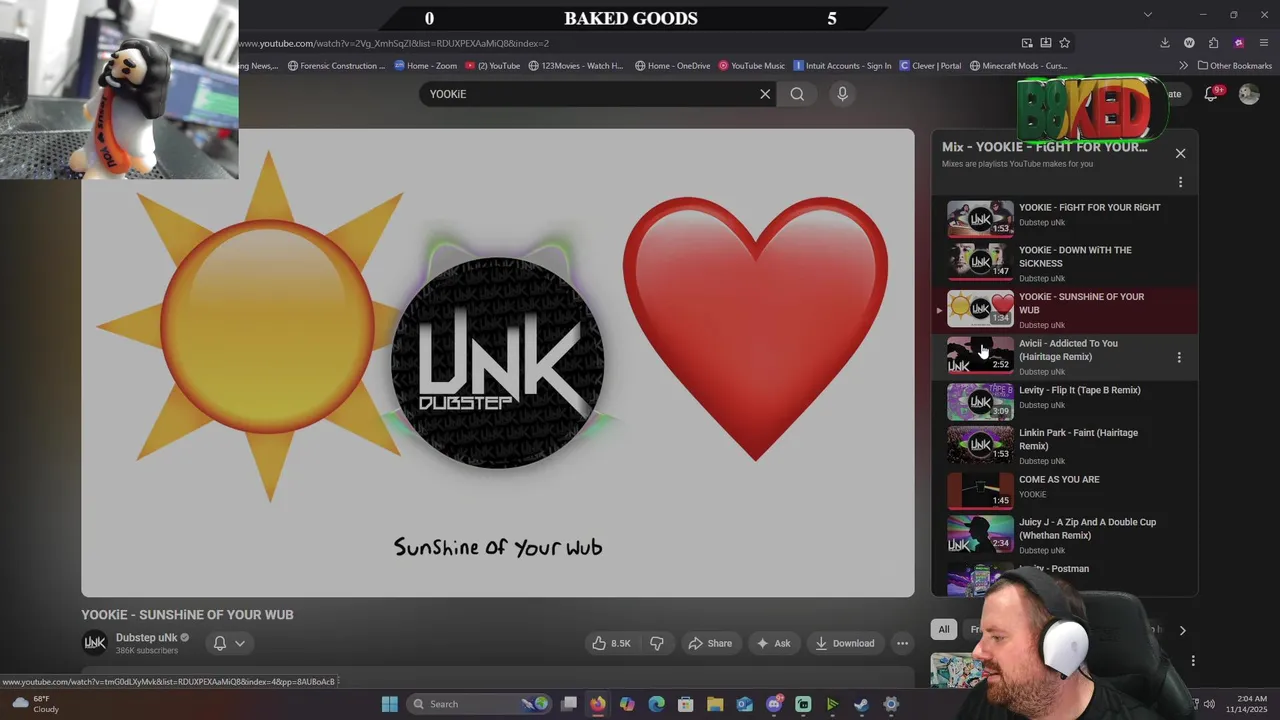Click the YouTube search magnifier button
The width and height of the screenshot is (1280, 720).
[797, 94]
